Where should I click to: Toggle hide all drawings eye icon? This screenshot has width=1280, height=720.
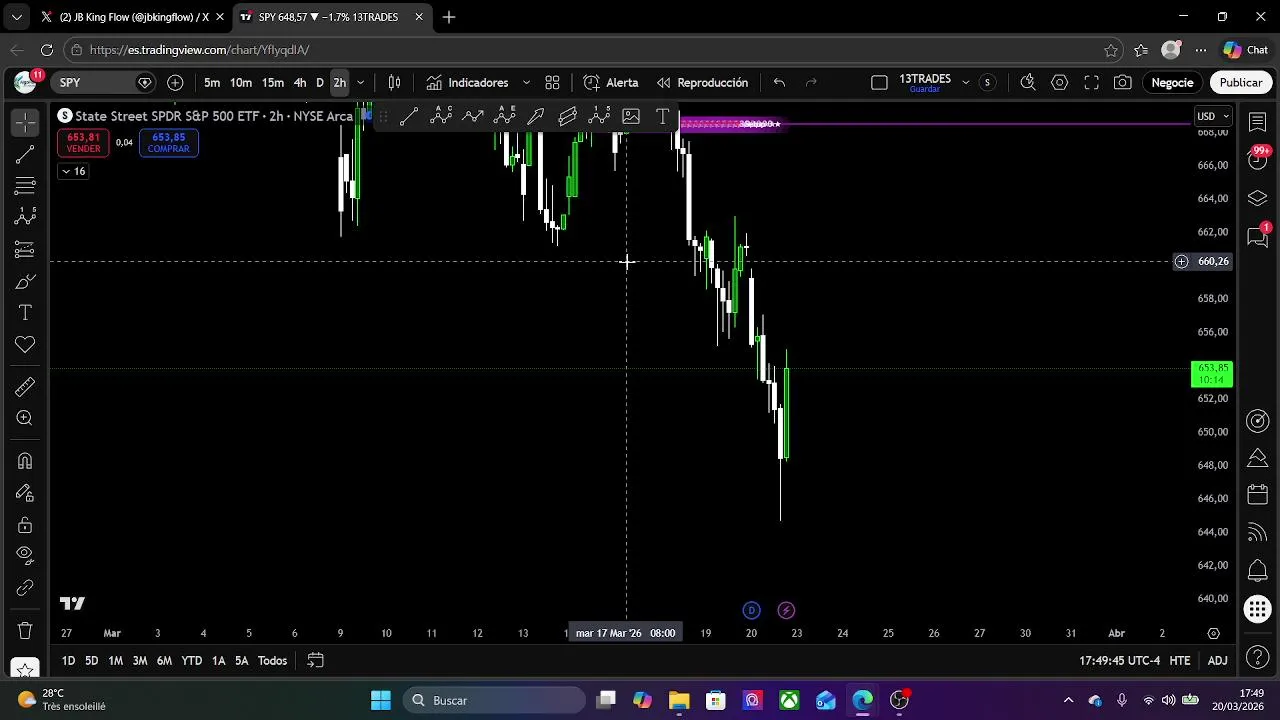pyautogui.click(x=25, y=556)
